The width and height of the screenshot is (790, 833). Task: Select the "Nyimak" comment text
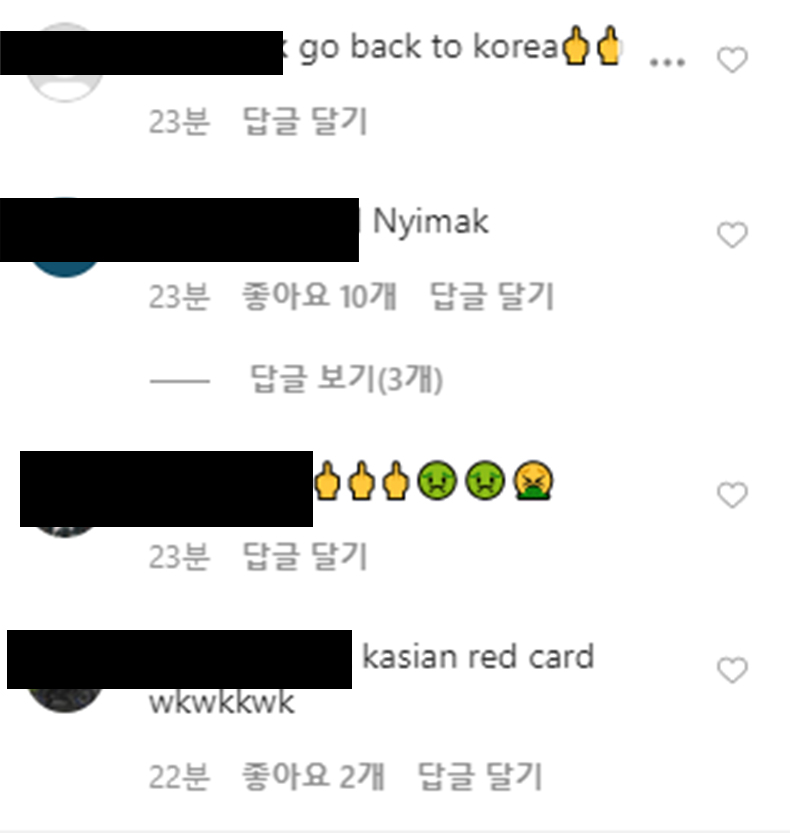coord(430,222)
